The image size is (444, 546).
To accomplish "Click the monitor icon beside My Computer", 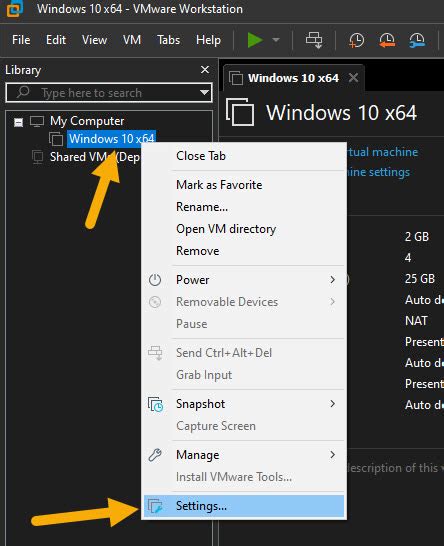I will point(37,121).
